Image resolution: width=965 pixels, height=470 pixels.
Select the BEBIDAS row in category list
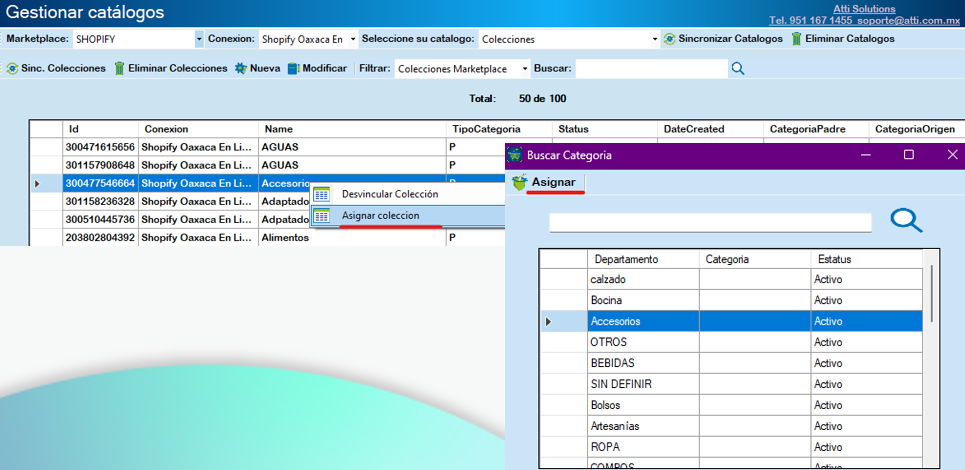pos(612,363)
